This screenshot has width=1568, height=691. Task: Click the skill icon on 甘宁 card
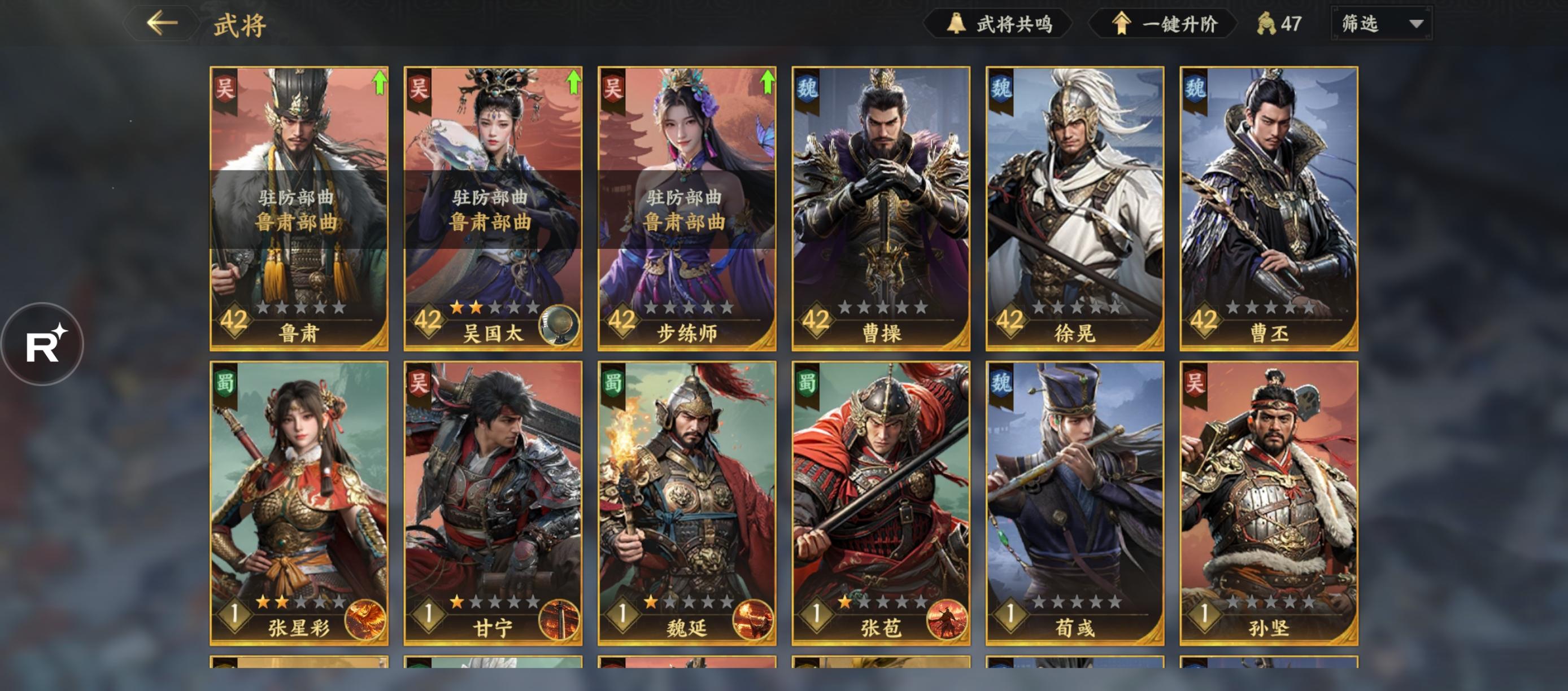click(x=559, y=620)
